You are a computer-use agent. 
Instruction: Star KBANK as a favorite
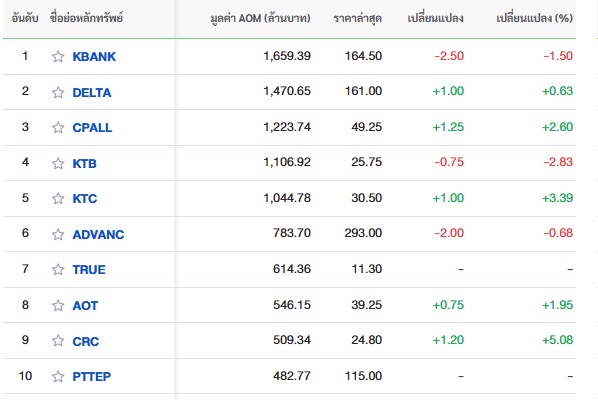coord(58,56)
